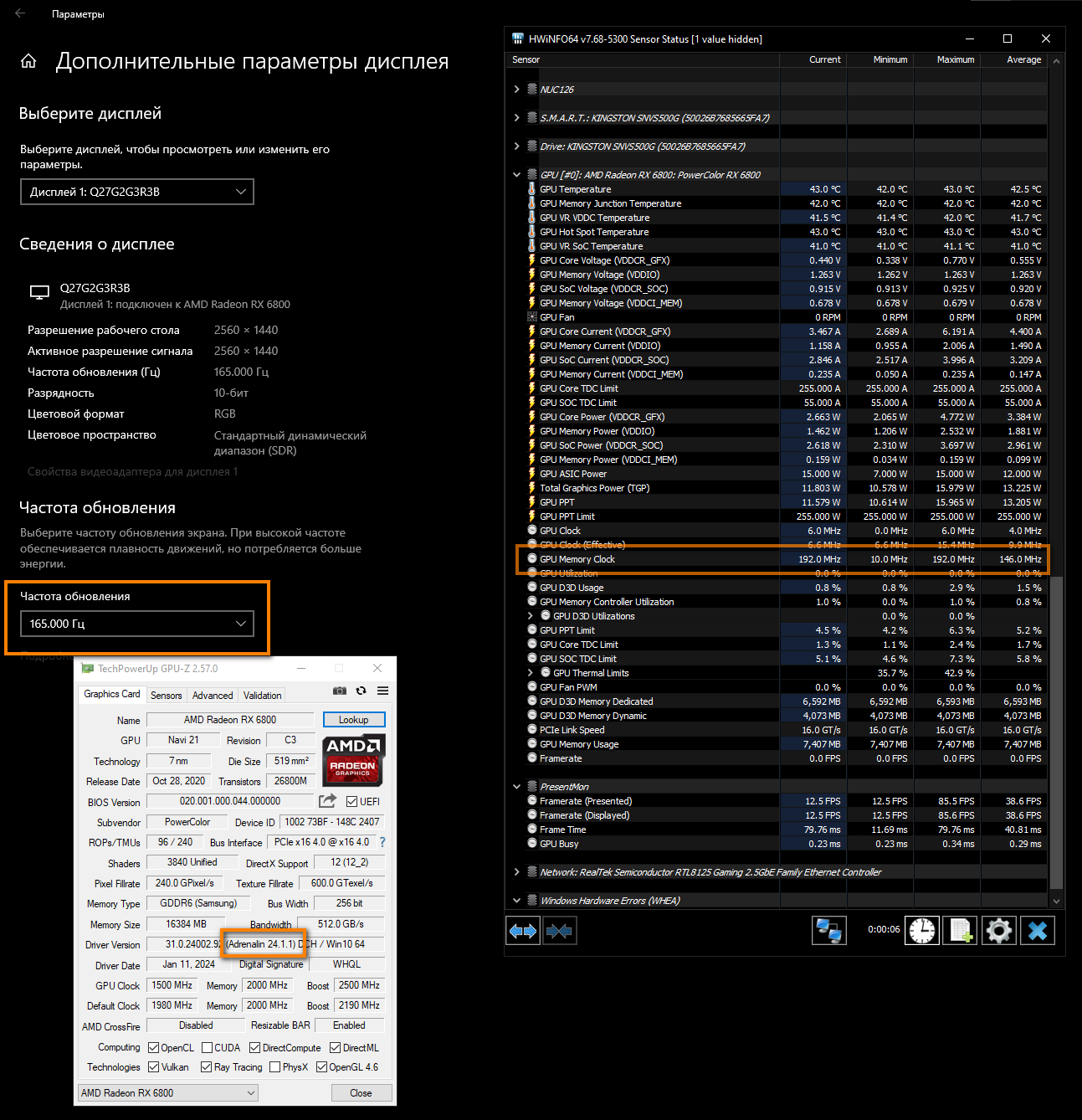
Task: Start logging with the sheet-plus icon
Action: tap(961, 931)
